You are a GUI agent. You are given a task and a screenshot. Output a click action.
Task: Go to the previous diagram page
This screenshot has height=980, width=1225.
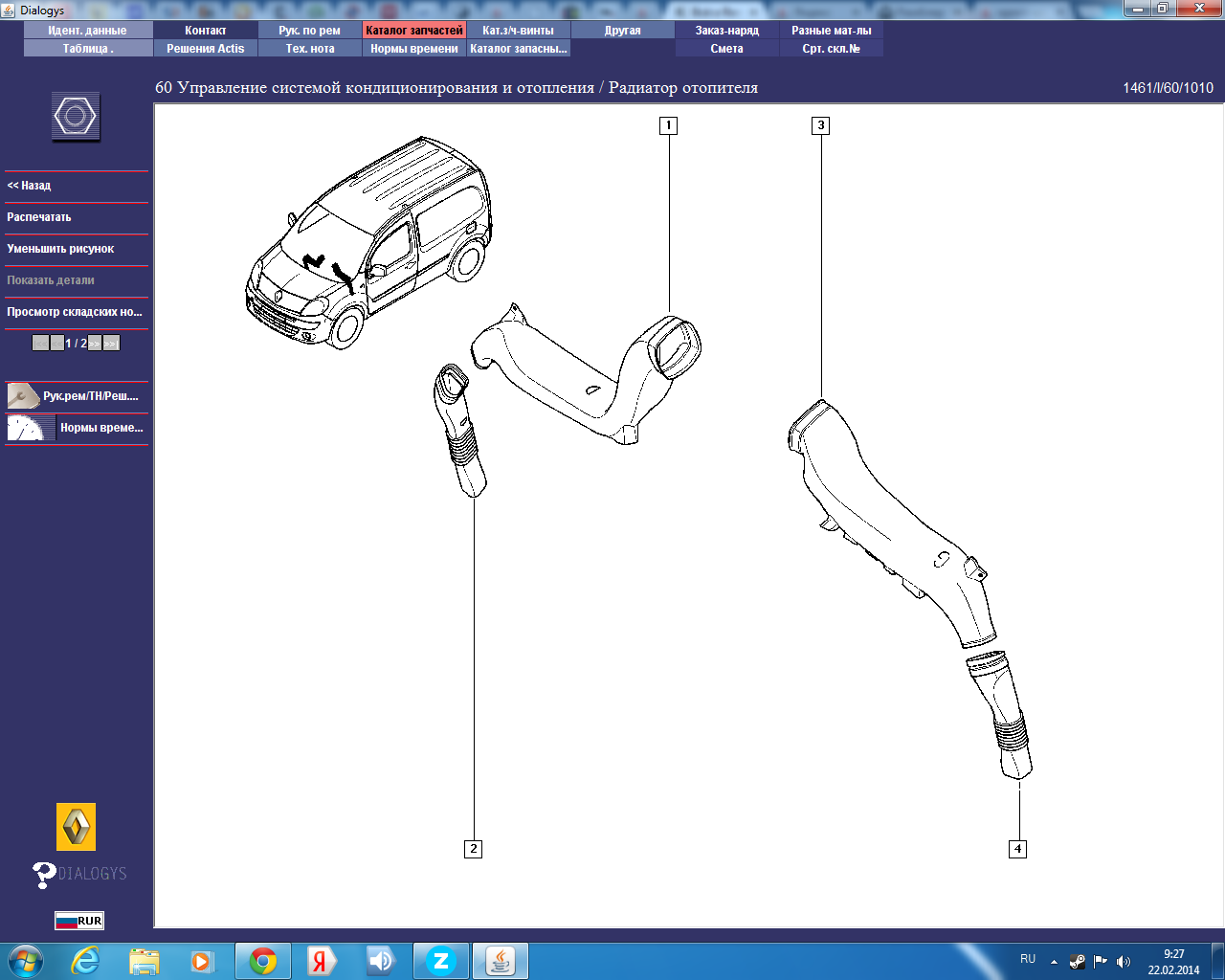pyautogui.click(x=57, y=343)
